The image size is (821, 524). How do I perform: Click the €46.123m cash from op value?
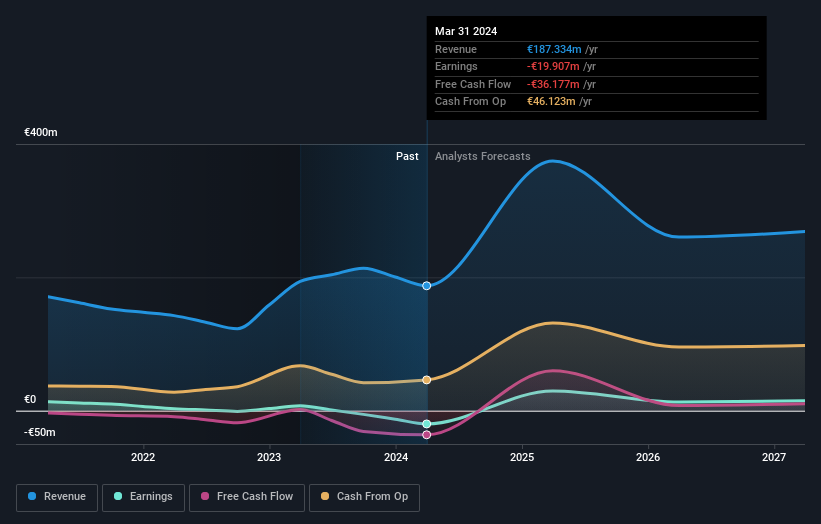[x=551, y=102]
